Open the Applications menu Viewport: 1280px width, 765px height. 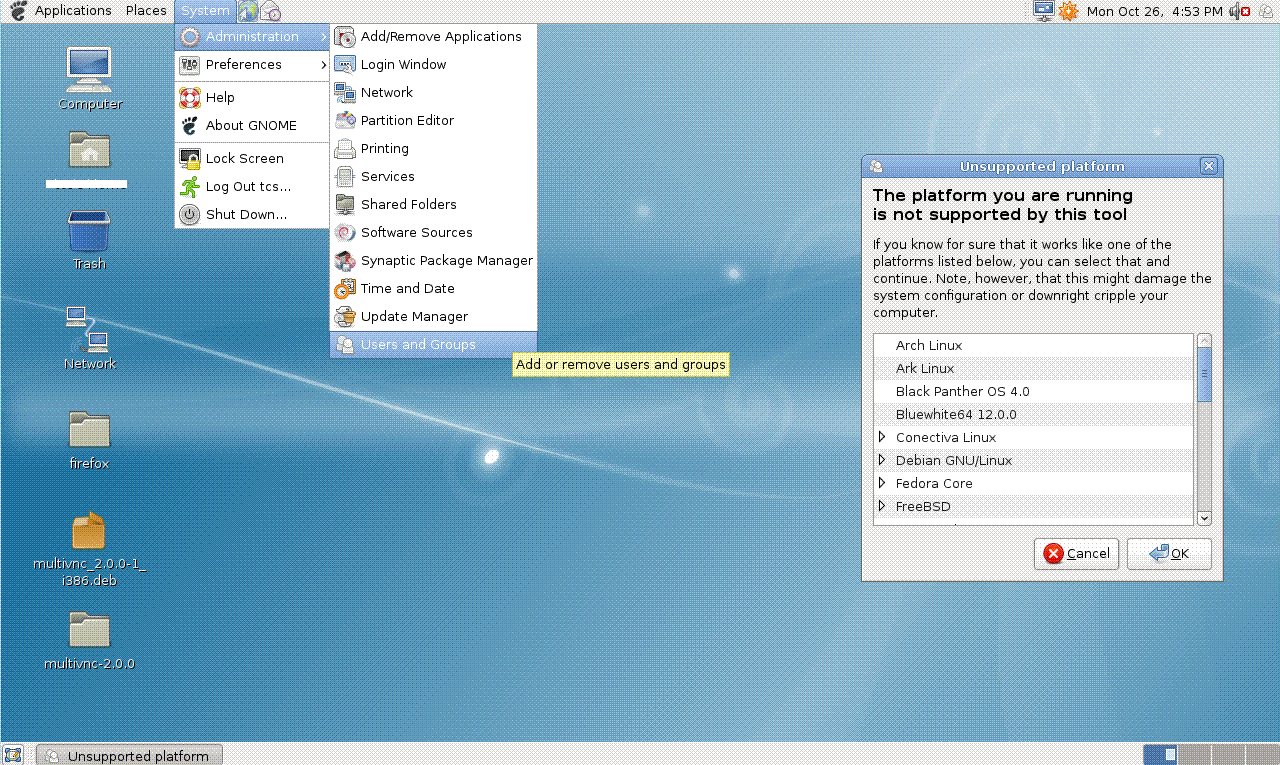(x=61, y=11)
